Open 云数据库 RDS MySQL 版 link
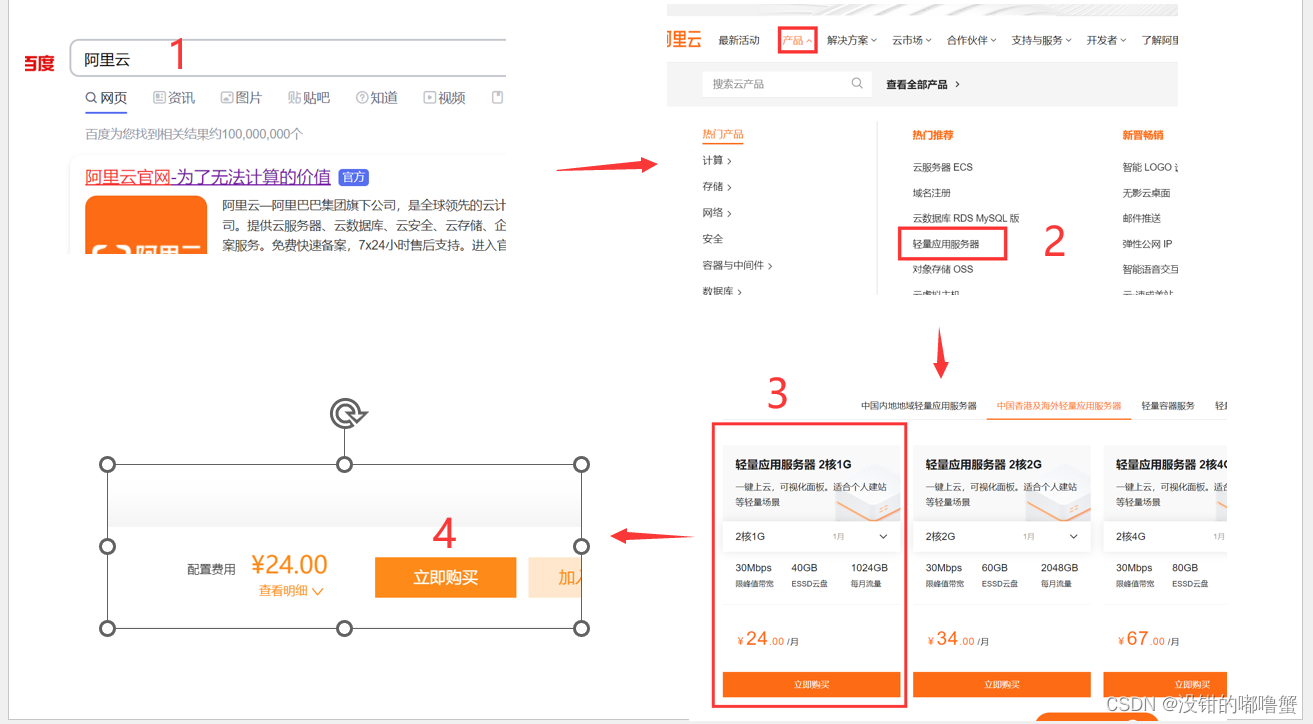Viewport: 1313px width, 724px height. (x=966, y=218)
